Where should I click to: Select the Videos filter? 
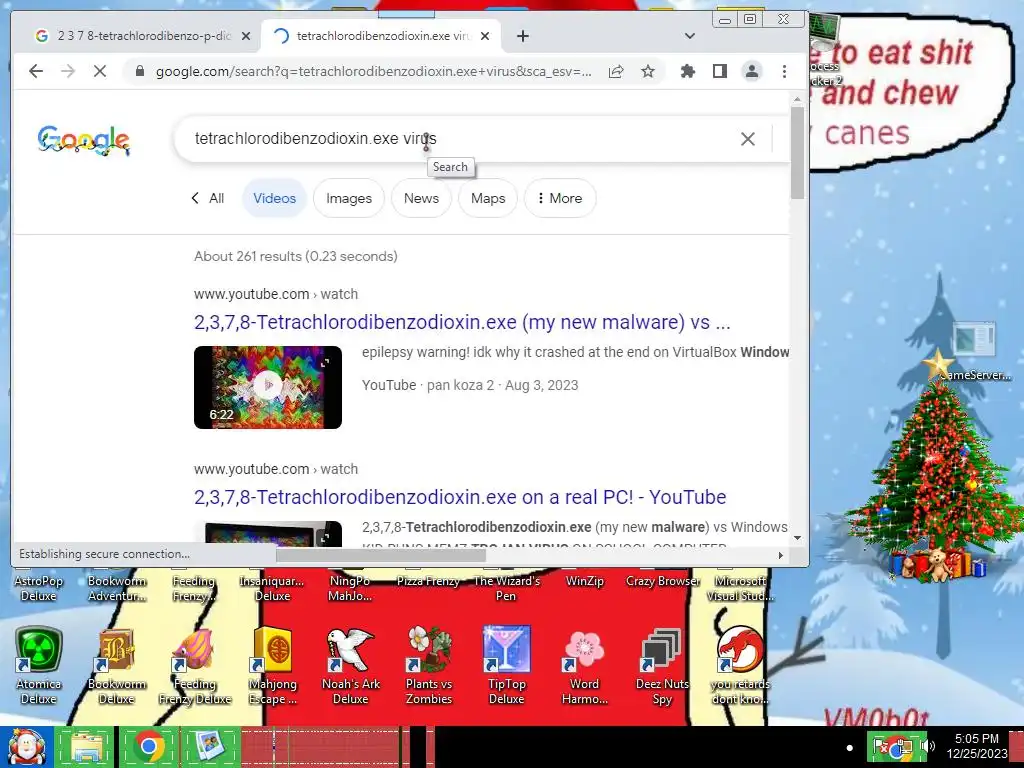tap(274, 198)
